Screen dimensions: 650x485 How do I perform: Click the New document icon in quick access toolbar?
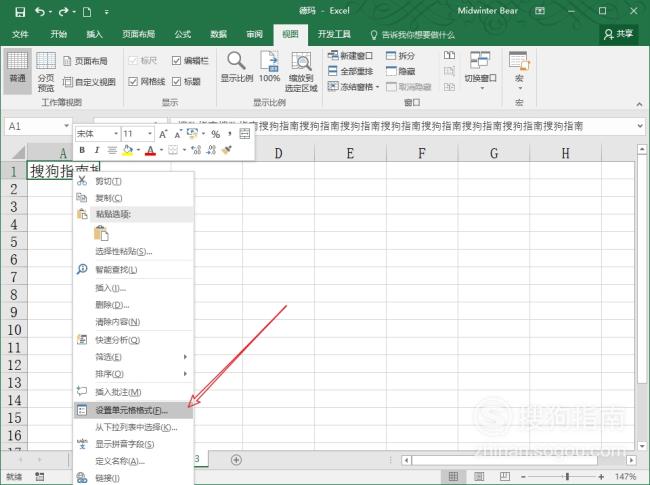click(x=87, y=12)
